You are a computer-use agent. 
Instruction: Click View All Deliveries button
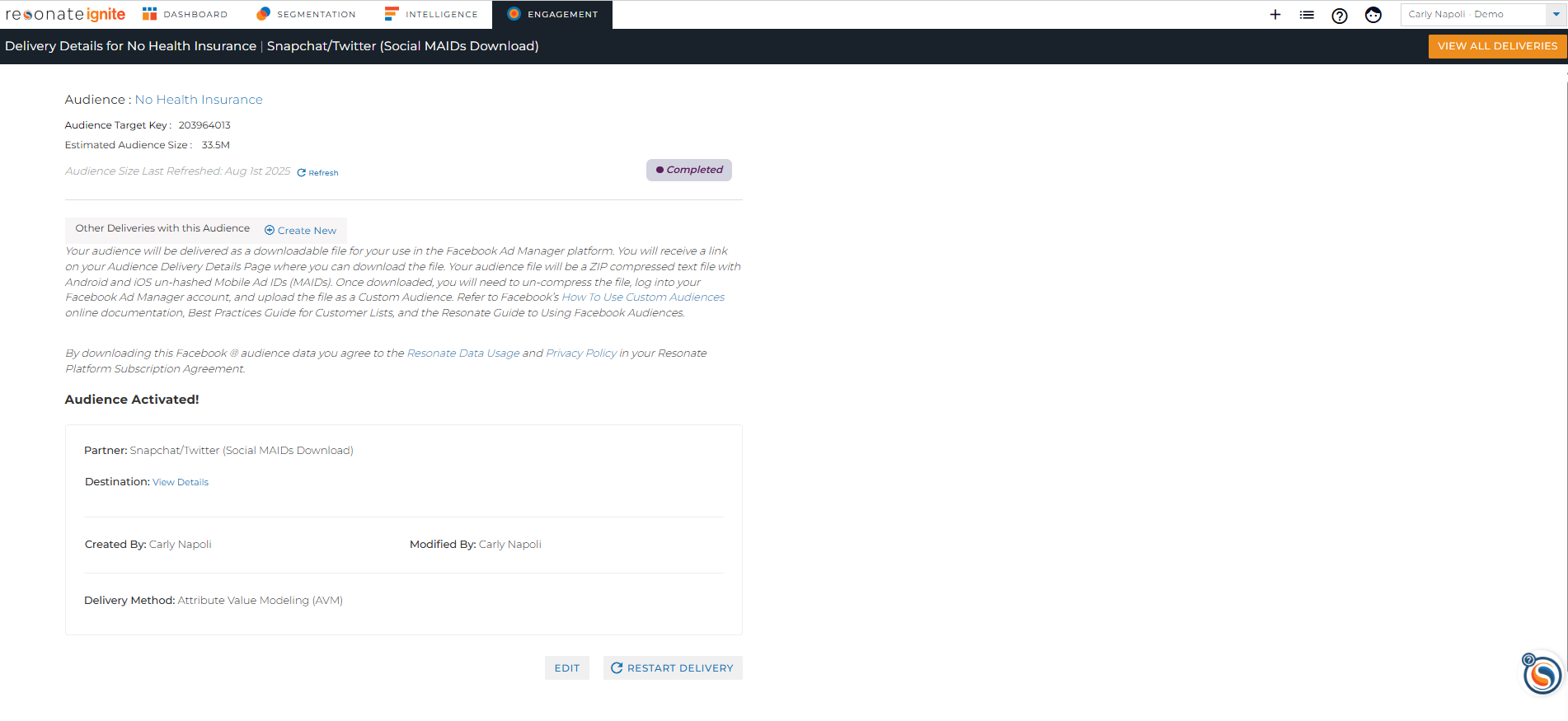coord(1497,46)
